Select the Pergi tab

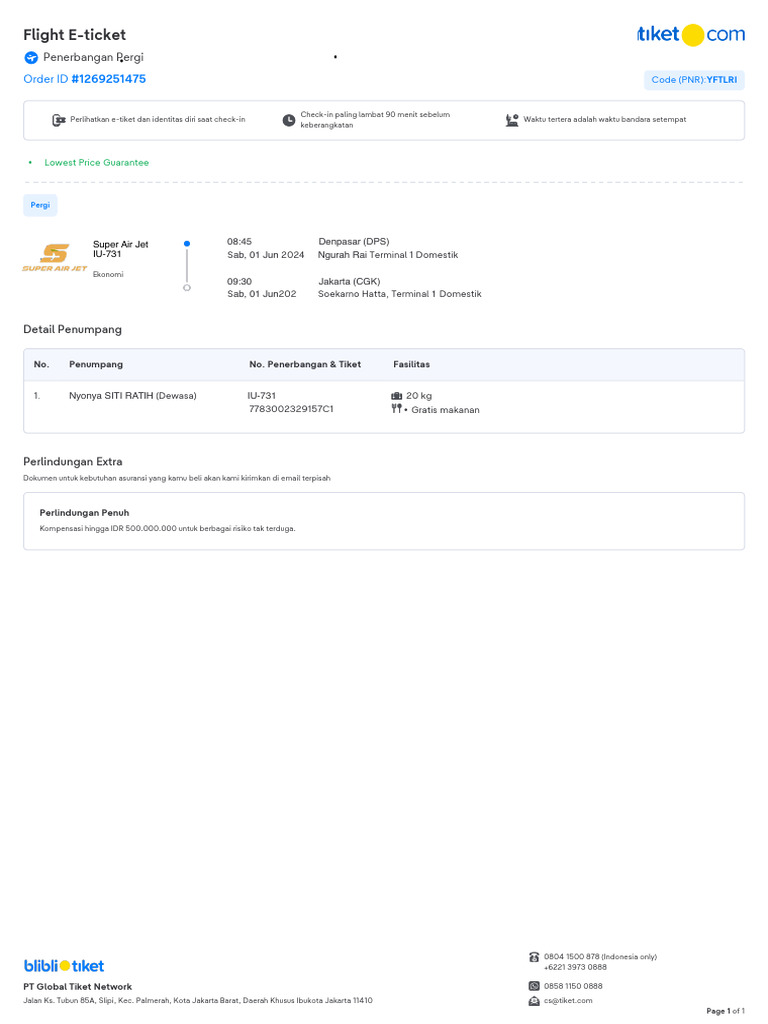pyautogui.click(x=40, y=205)
